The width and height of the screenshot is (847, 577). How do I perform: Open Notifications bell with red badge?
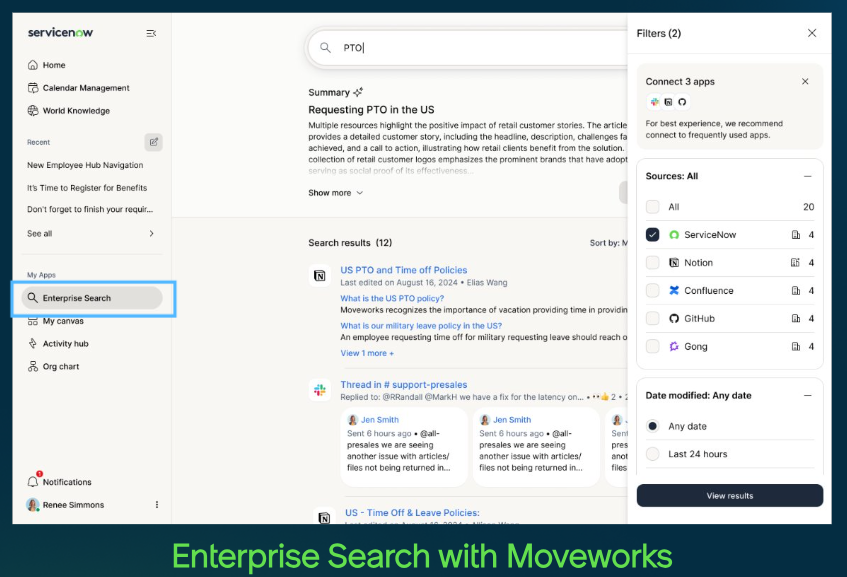point(35,480)
